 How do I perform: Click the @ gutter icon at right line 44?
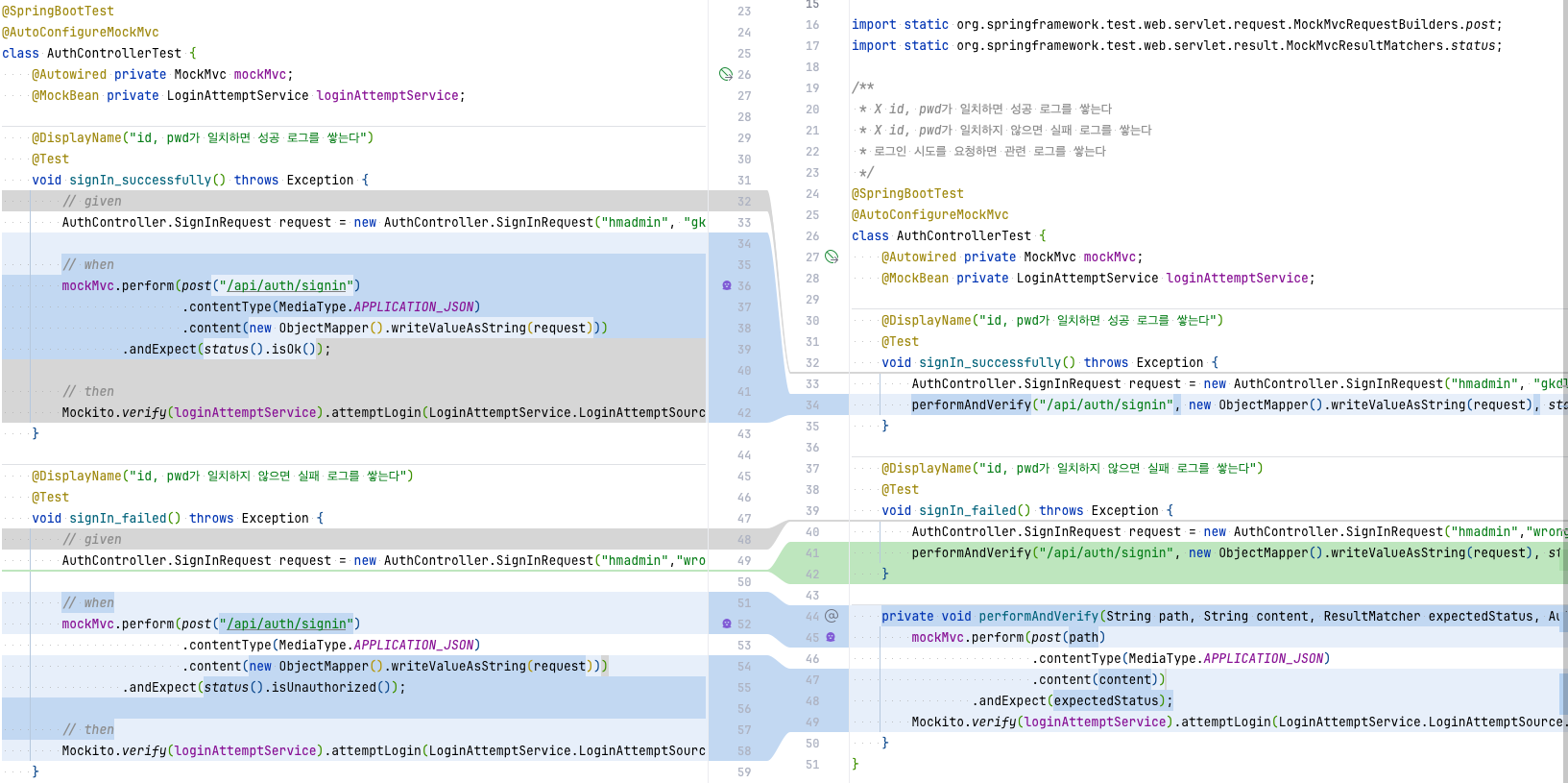pyautogui.click(x=832, y=616)
